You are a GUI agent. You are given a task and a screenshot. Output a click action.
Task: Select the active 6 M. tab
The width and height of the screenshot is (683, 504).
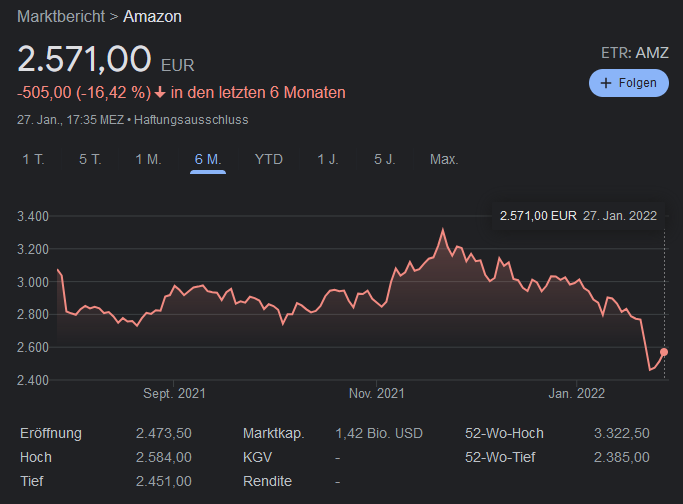click(x=207, y=159)
